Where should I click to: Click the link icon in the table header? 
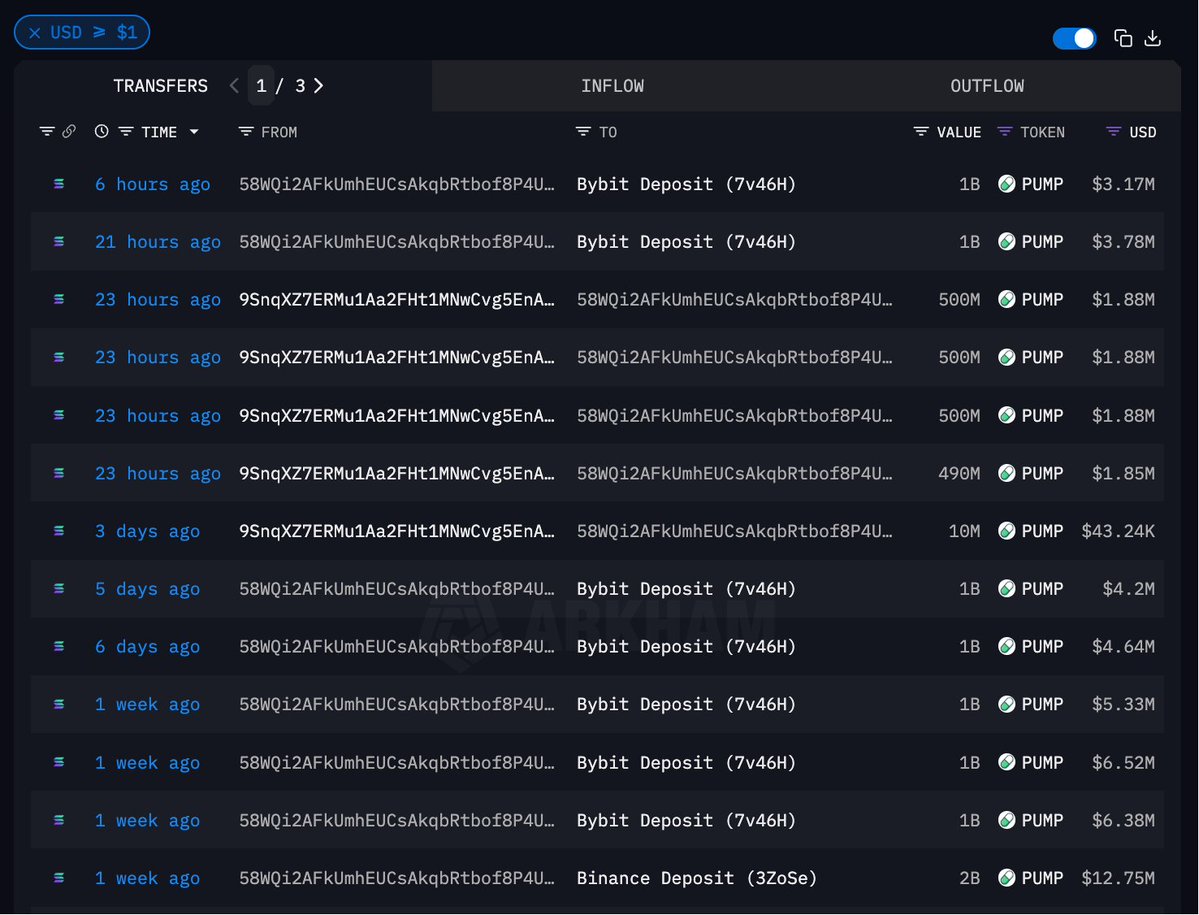pyautogui.click(x=69, y=131)
